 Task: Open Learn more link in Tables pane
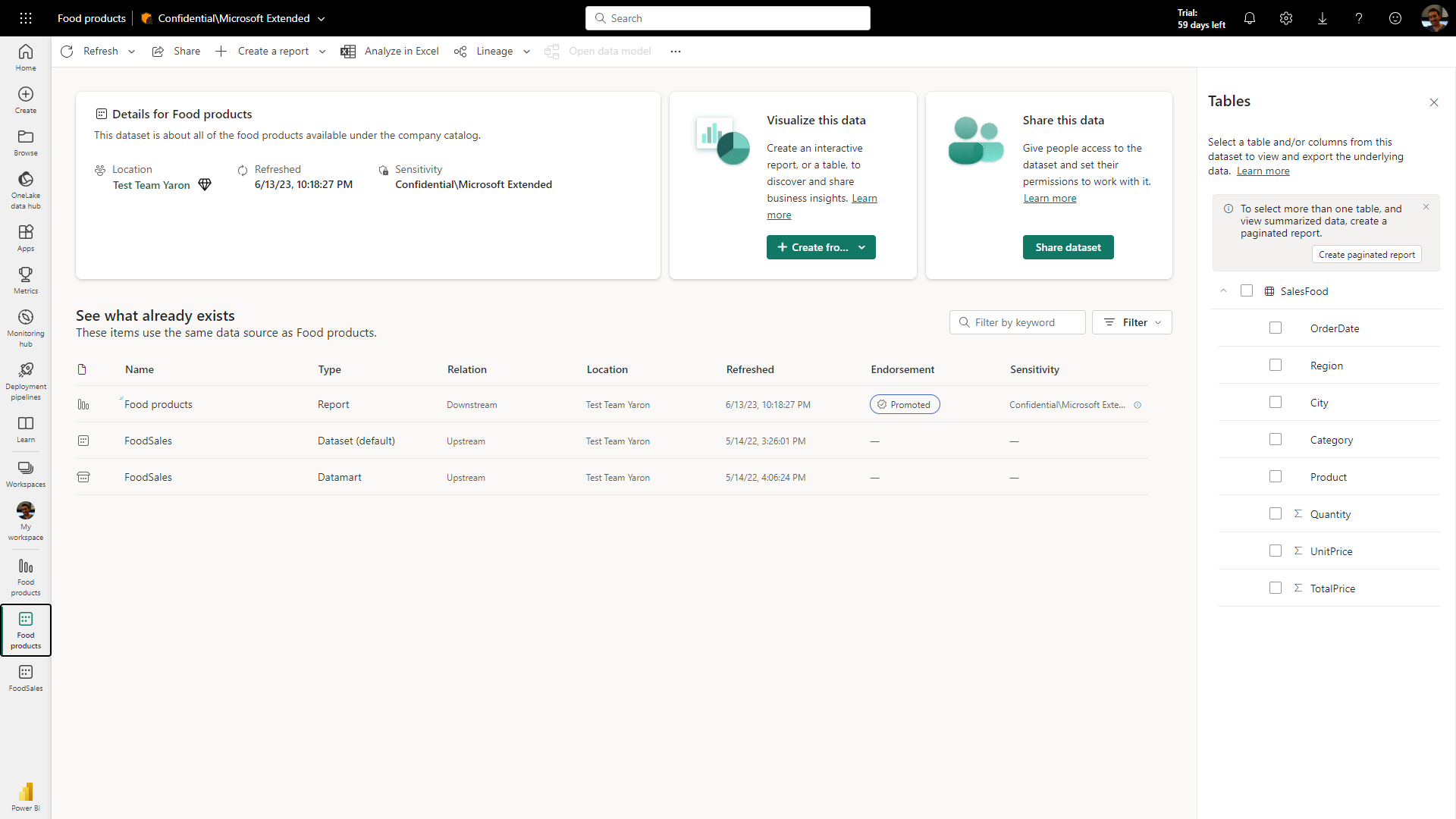point(1263,171)
